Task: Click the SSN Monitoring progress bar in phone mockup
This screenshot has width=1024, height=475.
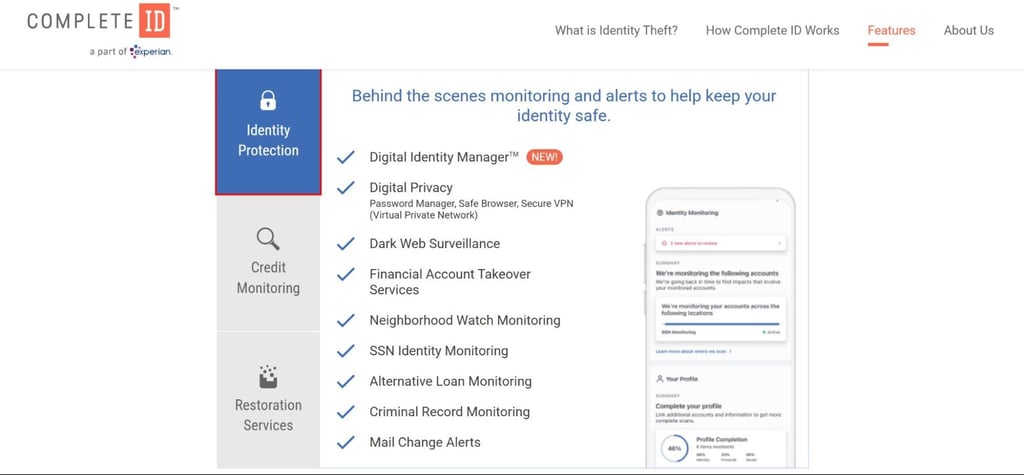Action: point(720,323)
